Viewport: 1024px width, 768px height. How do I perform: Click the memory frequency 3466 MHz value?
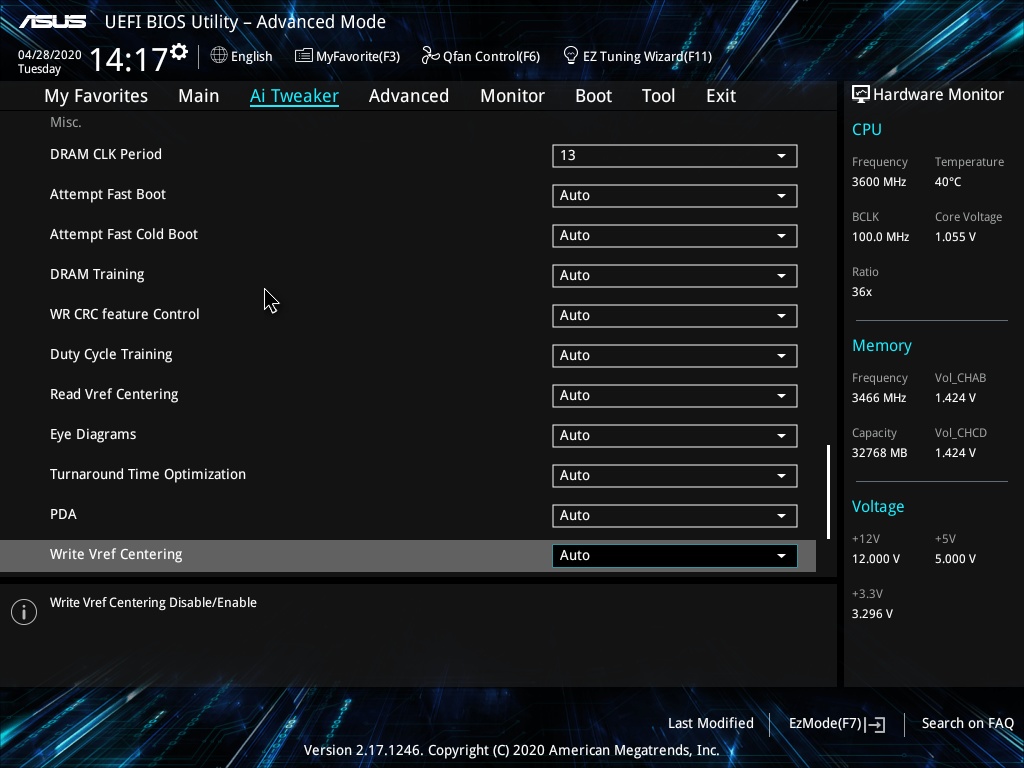879,398
